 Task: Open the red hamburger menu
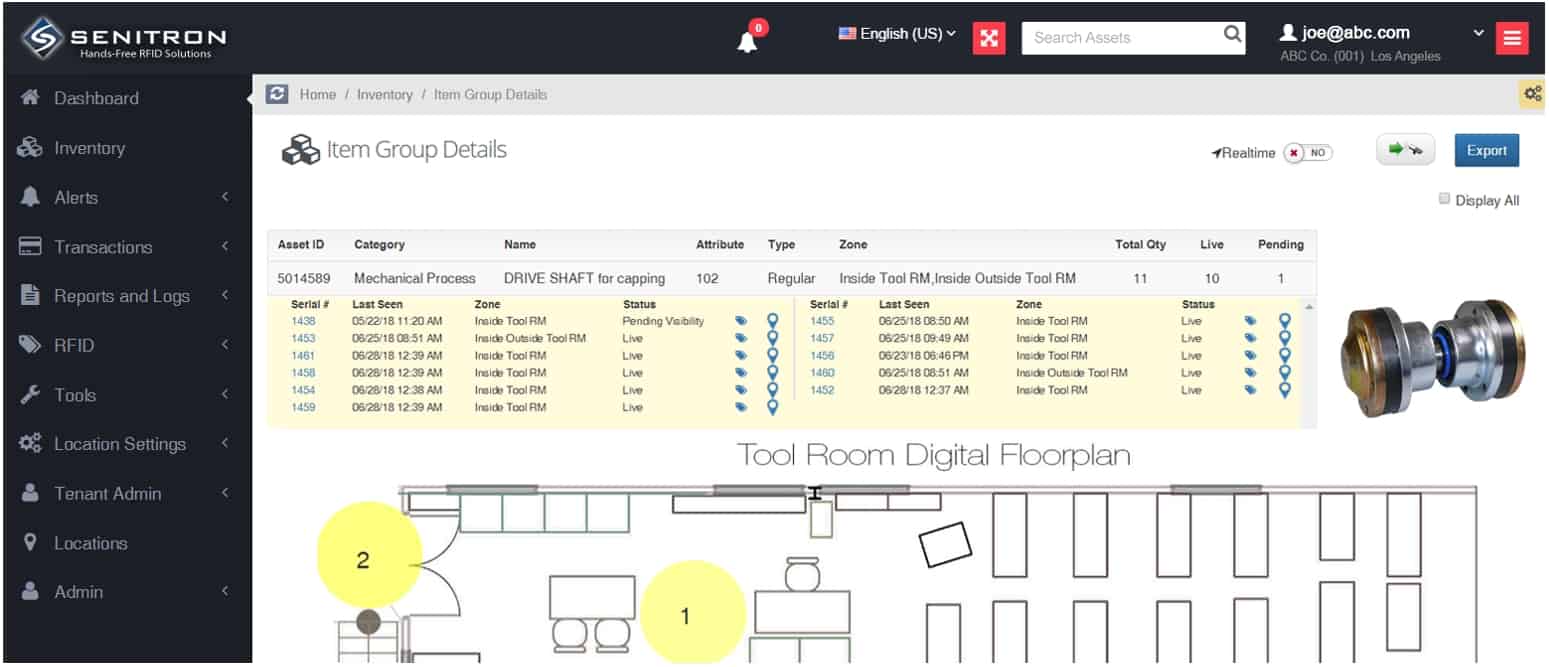click(x=1511, y=38)
